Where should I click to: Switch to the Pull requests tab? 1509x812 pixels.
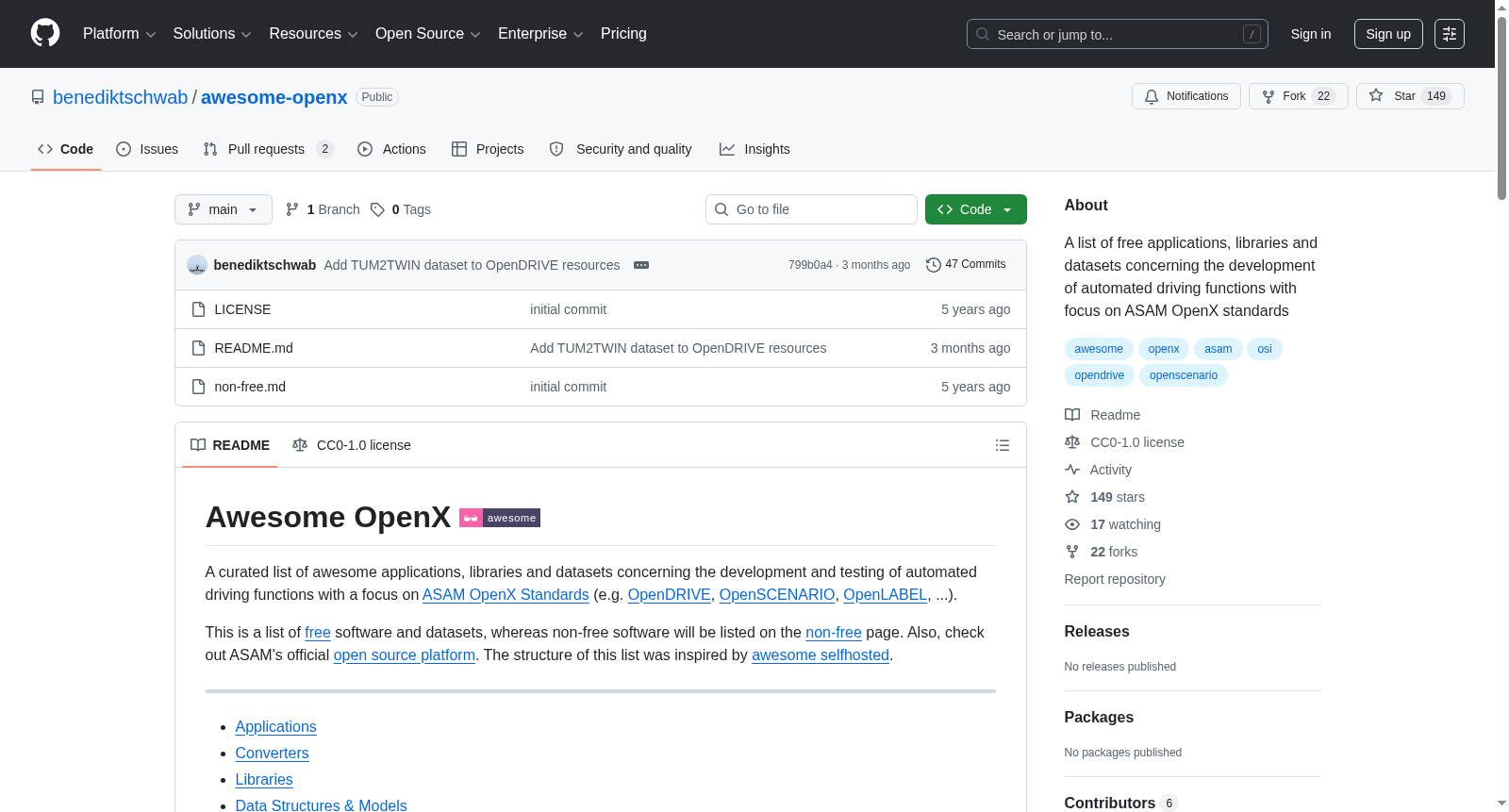tap(268, 149)
